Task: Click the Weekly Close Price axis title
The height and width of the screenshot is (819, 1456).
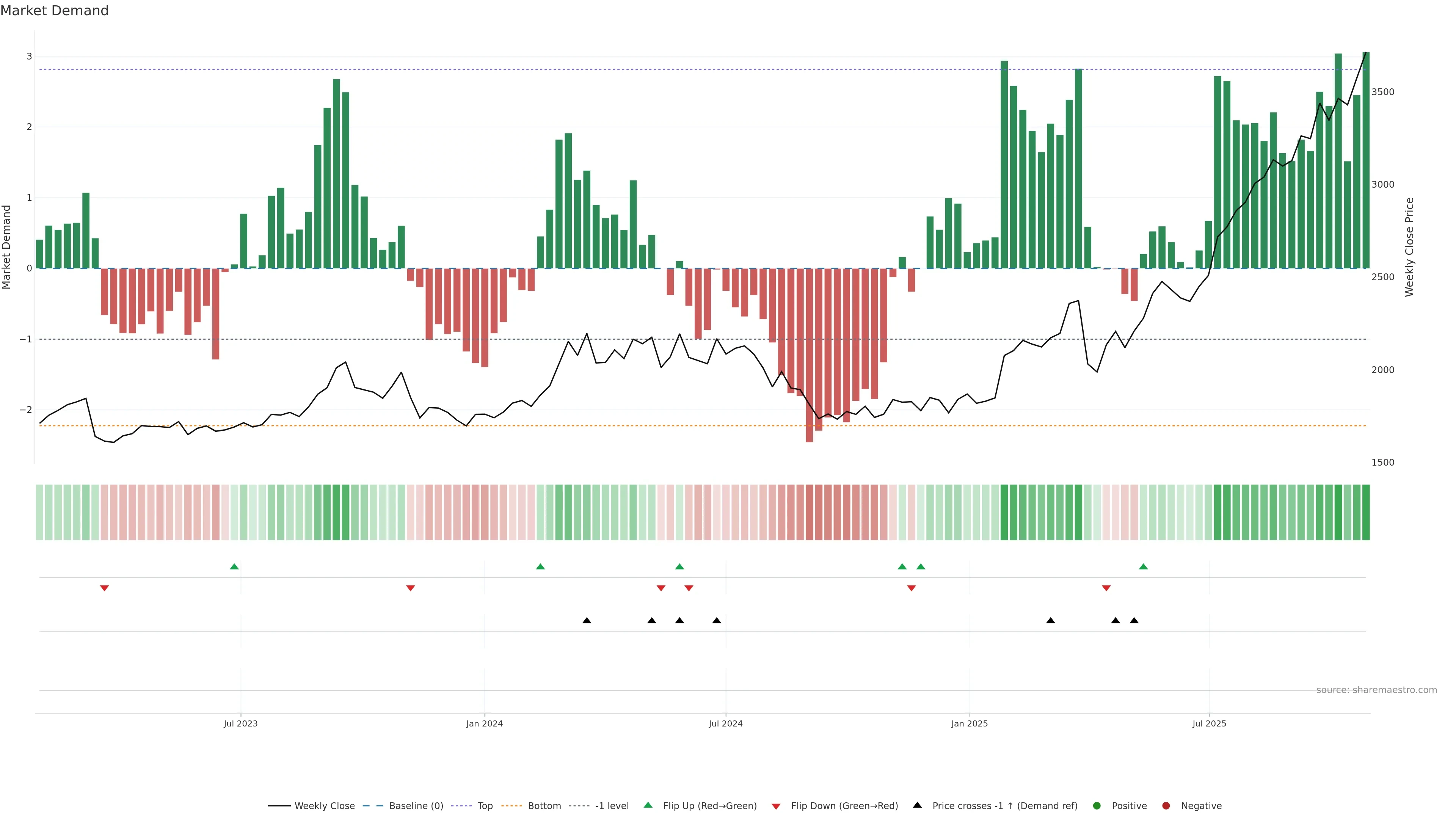Action: (x=1409, y=247)
